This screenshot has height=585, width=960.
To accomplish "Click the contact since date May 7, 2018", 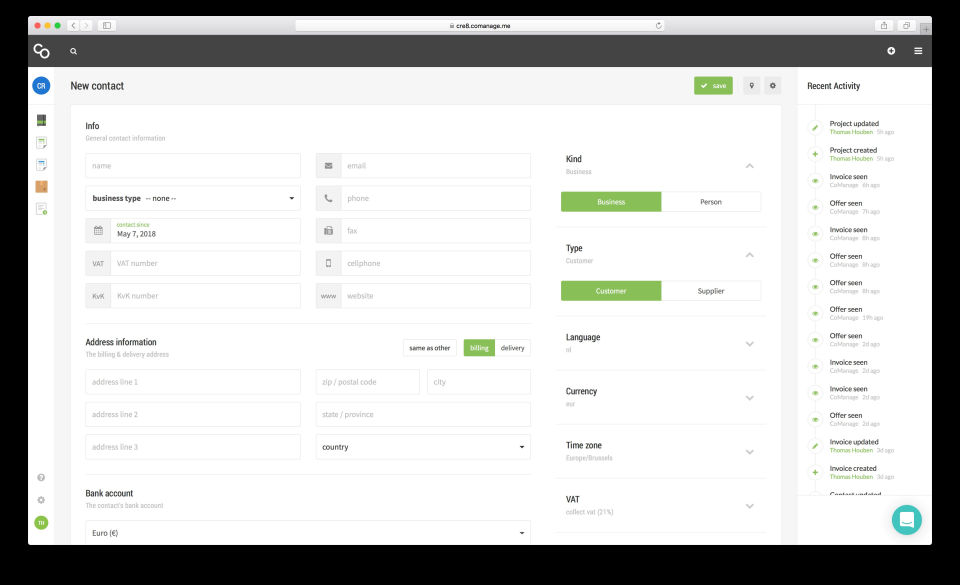I will 205,231.
